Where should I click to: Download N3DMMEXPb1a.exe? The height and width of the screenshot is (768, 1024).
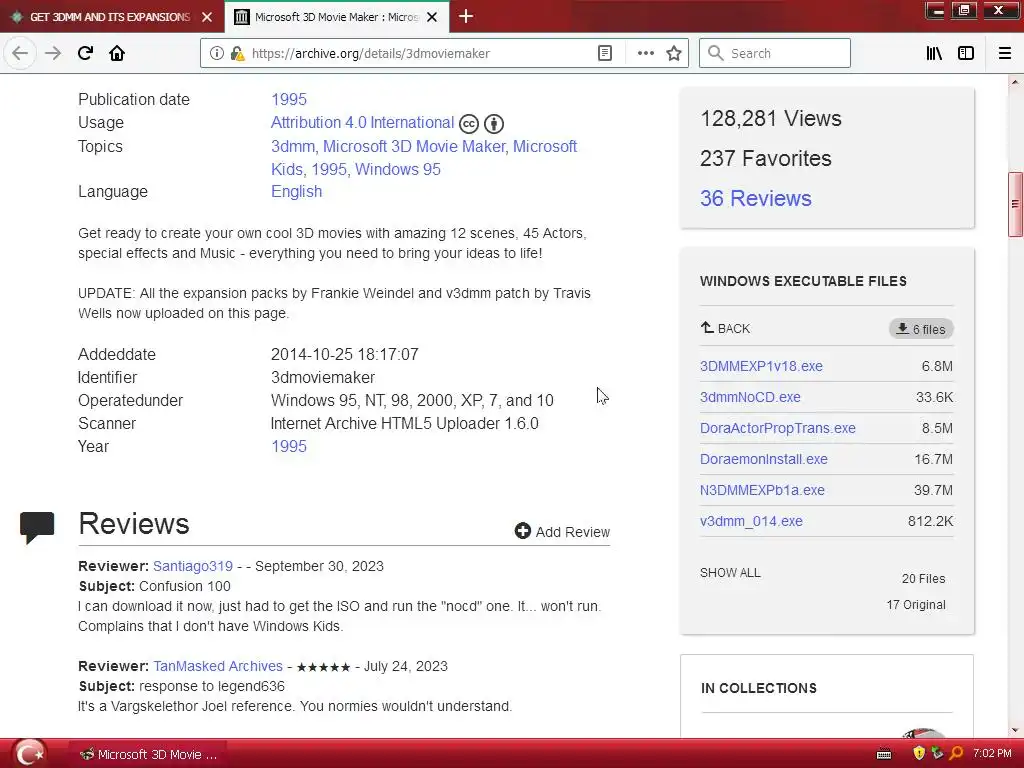point(762,490)
